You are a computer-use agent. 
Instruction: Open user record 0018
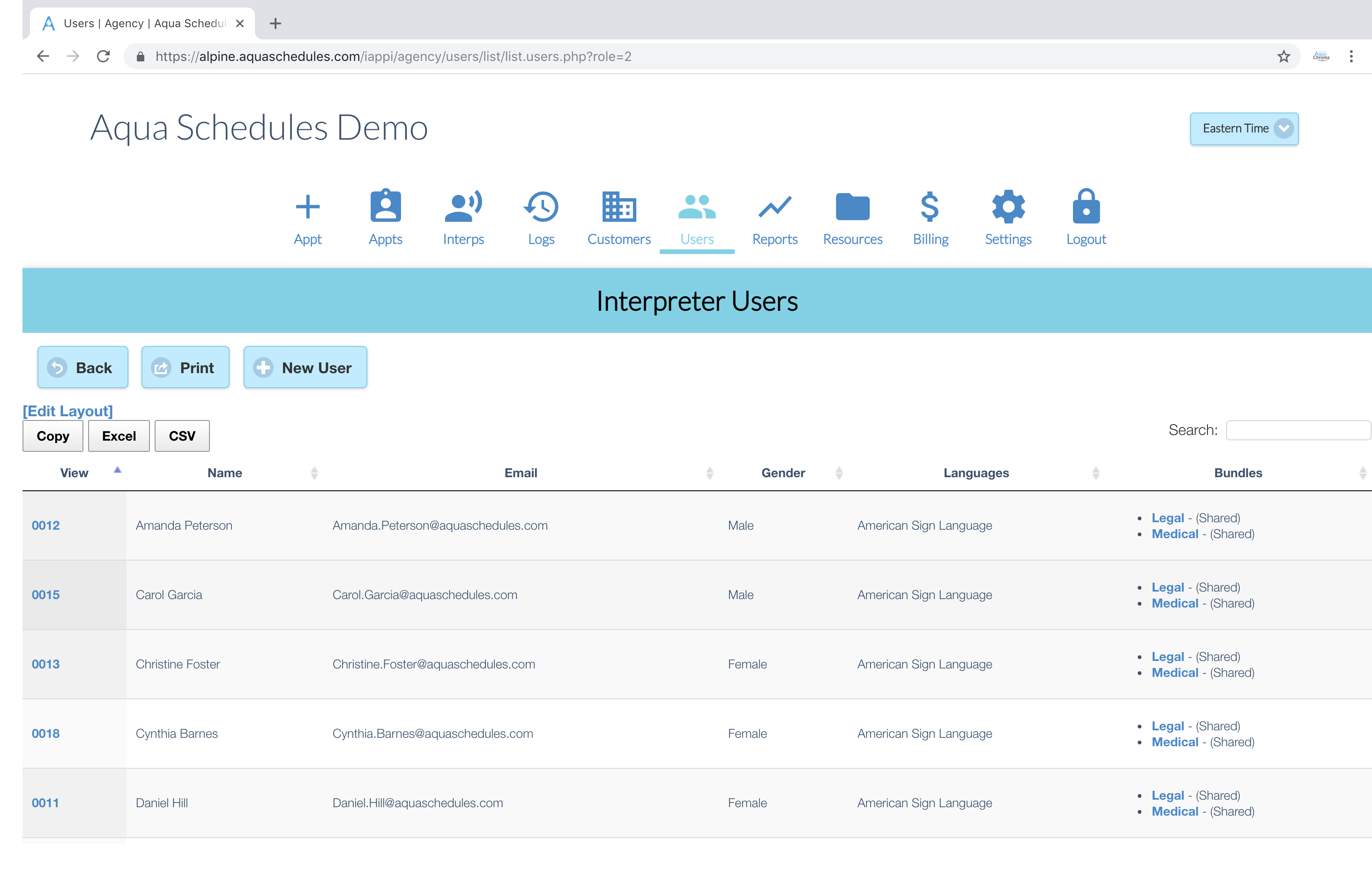[45, 733]
